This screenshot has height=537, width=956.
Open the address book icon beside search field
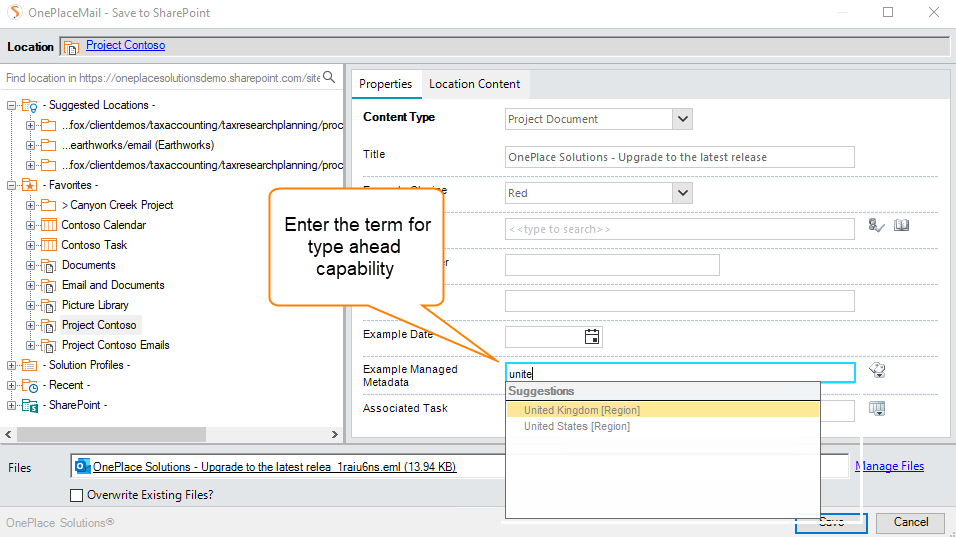pyautogui.click(x=902, y=226)
